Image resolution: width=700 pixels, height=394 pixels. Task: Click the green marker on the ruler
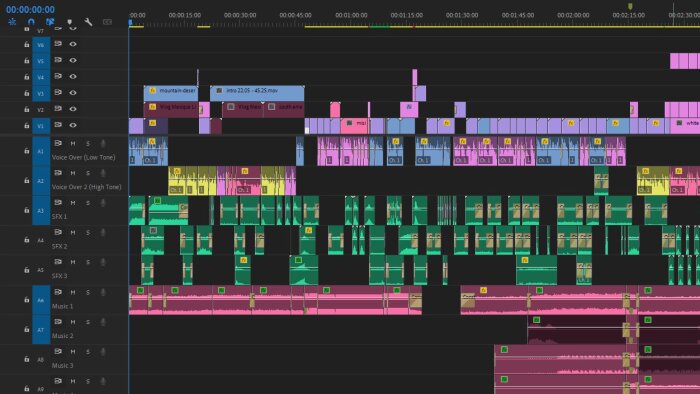coord(630,6)
